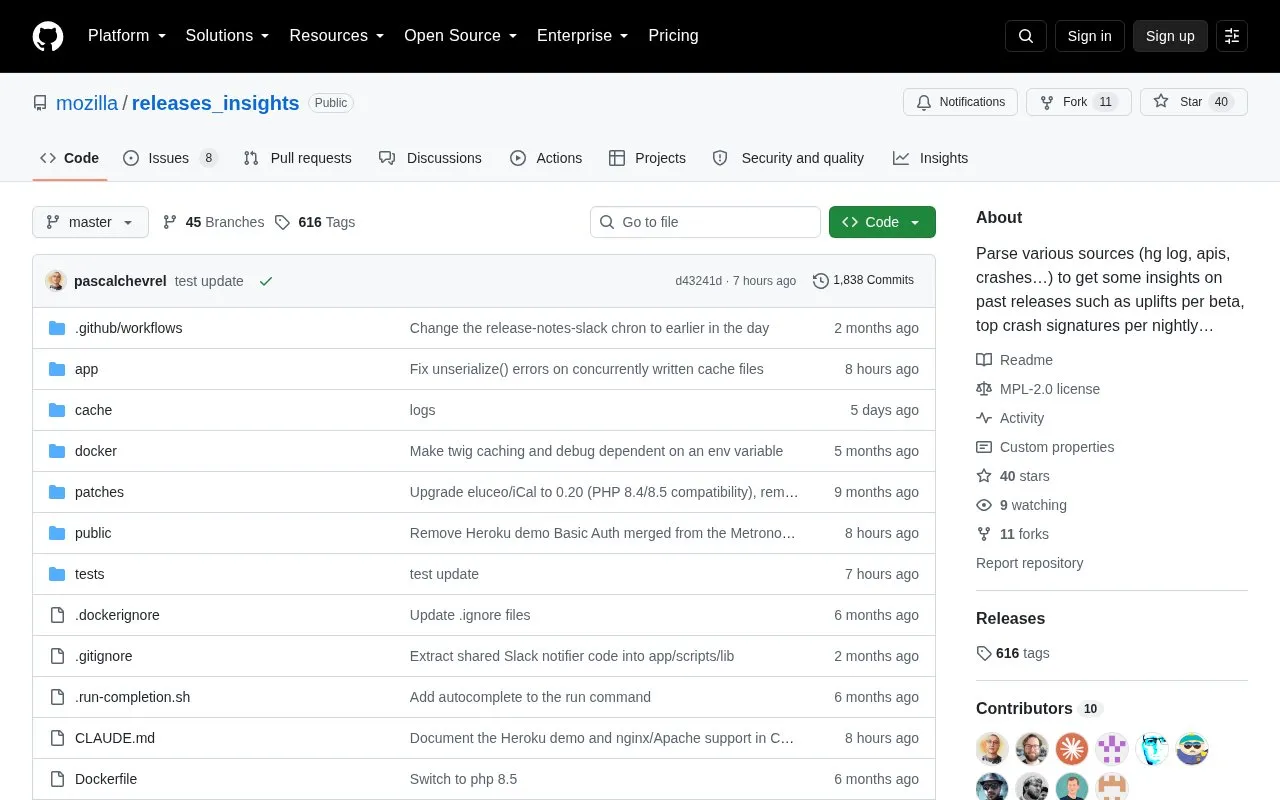Click the .dockerignore file icon
Image resolution: width=1280 pixels, height=800 pixels.
pos(57,615)
